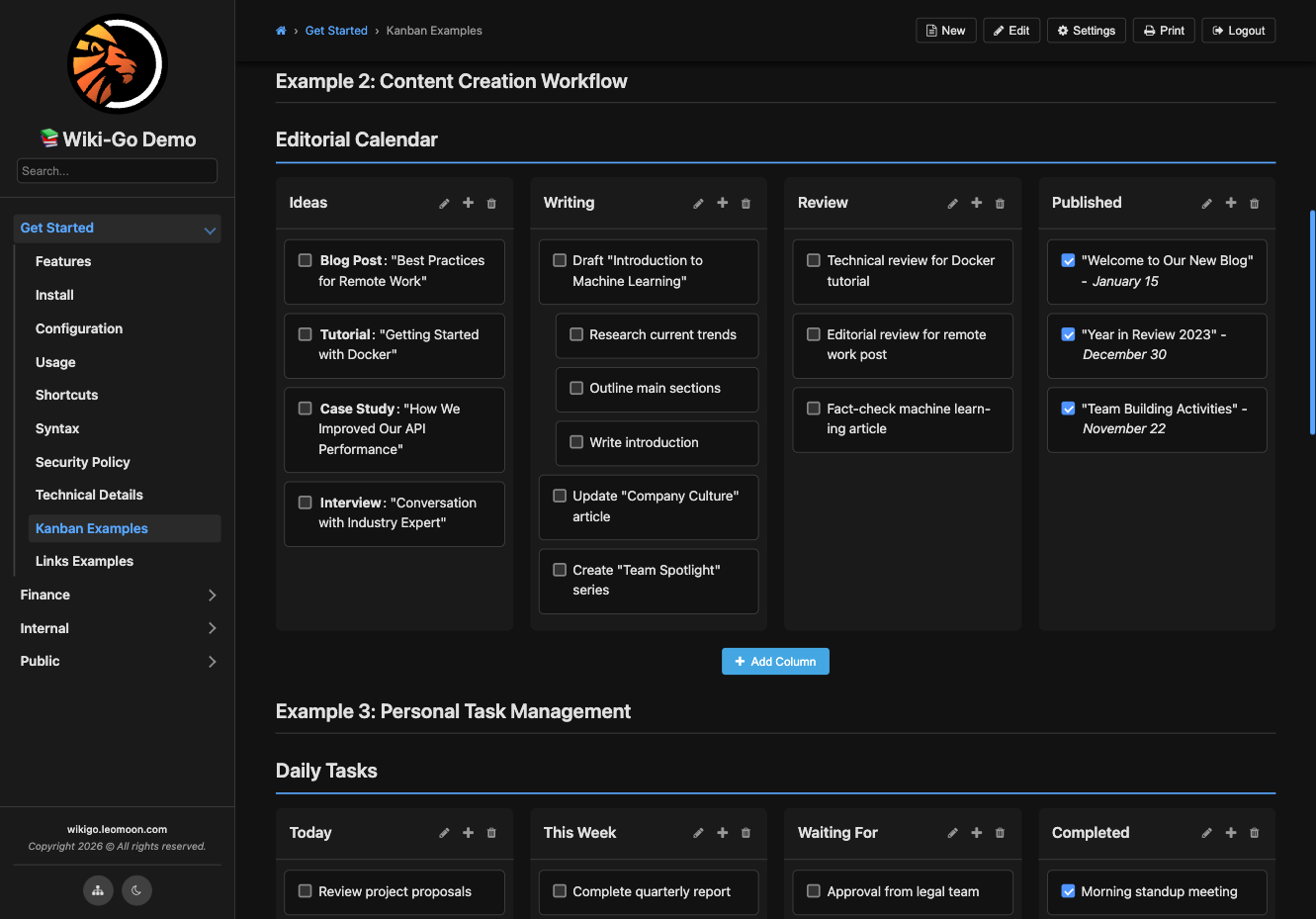Screen dimensions: 1316x919
Task: Go to the Security Policy page
Action: point(83,462)
